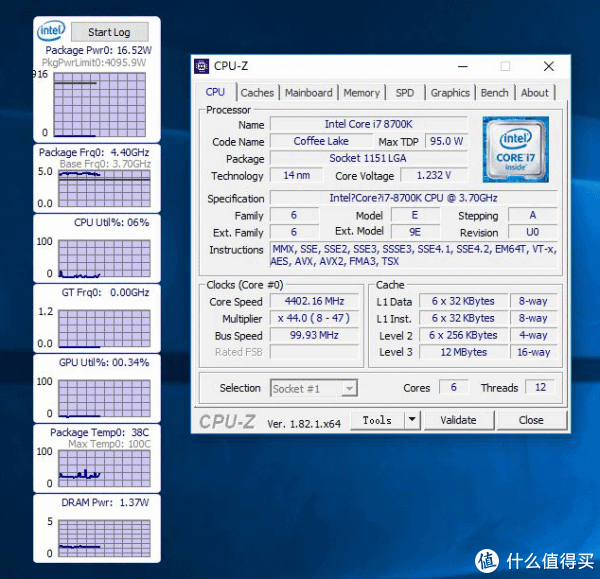Click the Coffee Lake code name field

tap(321, 141)
